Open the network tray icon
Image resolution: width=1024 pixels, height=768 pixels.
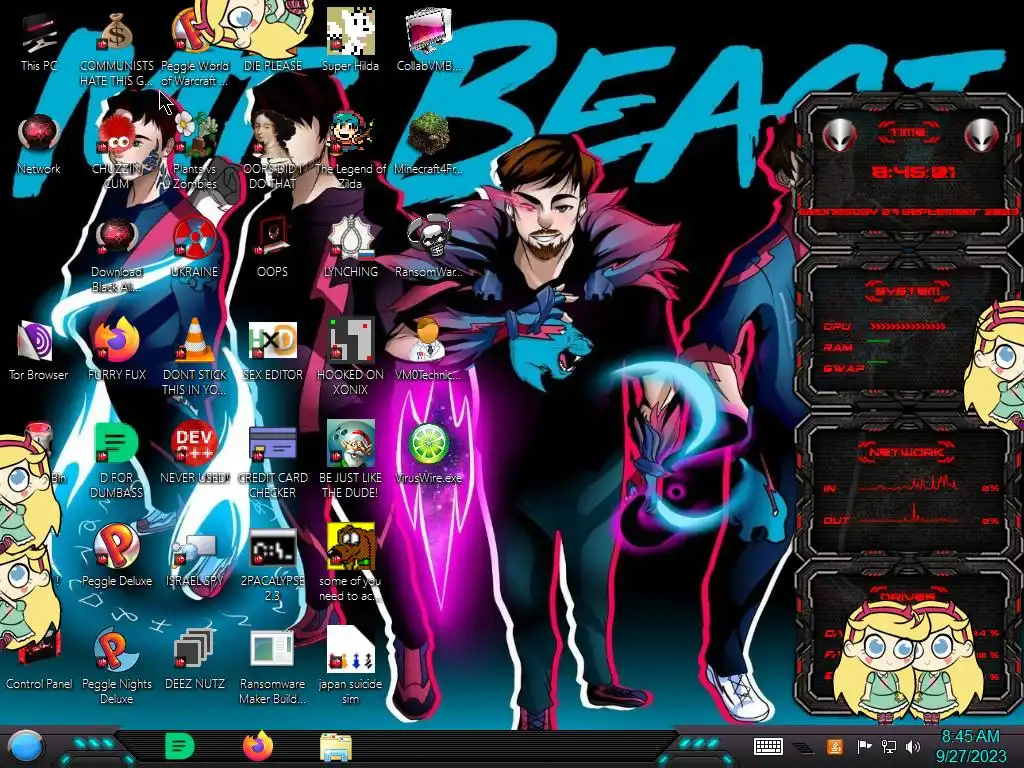click(888, 746)
